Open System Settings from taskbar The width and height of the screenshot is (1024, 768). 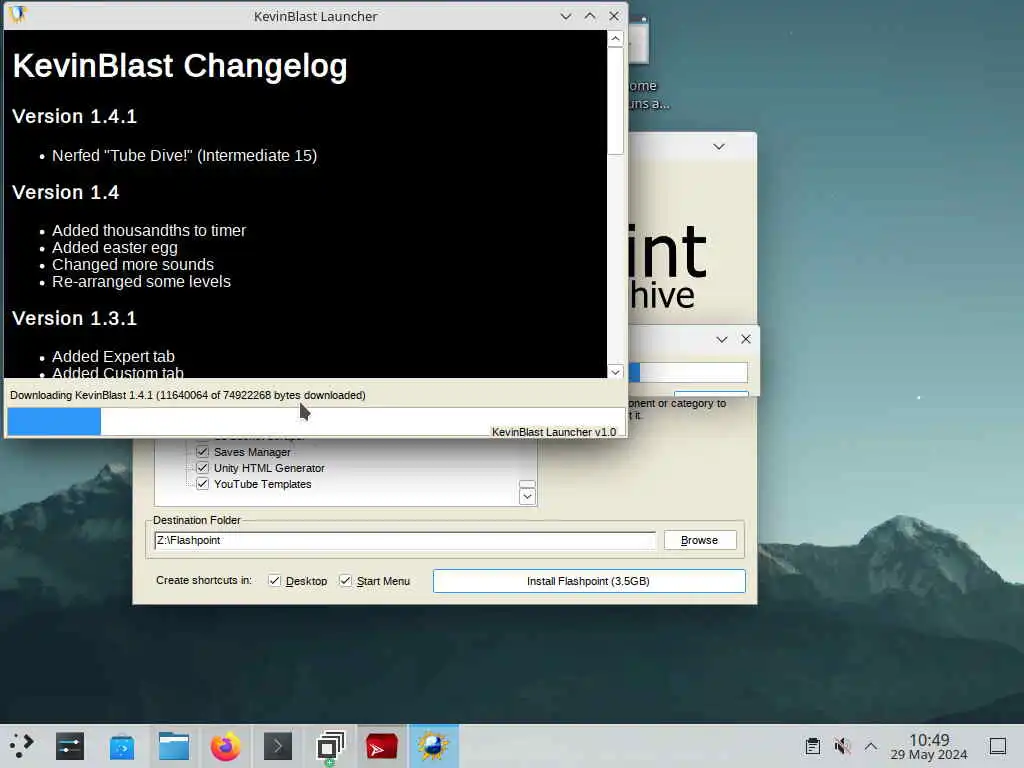(x=70, y=746)
